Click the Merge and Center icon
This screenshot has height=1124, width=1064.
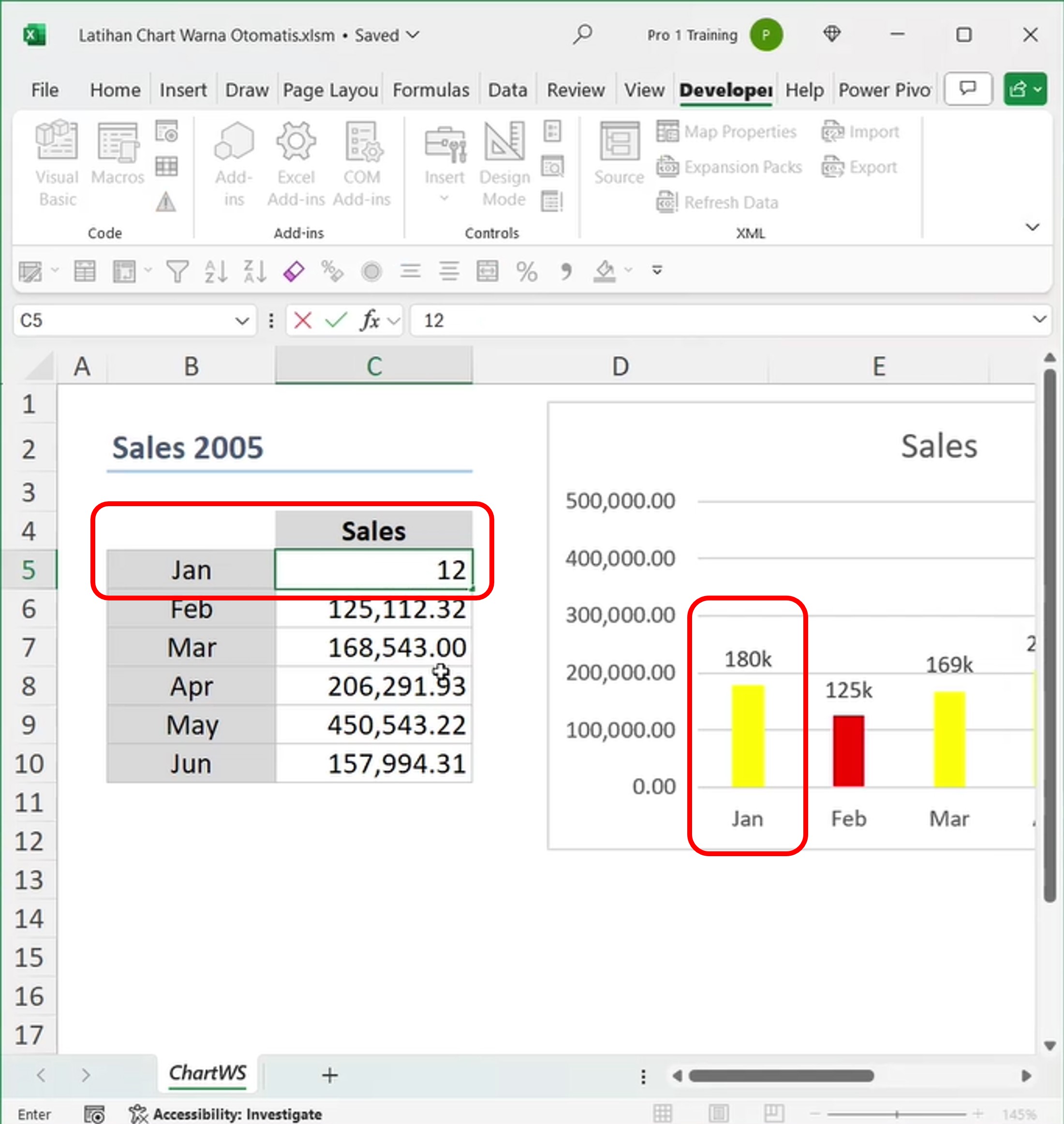click(x=487, y=272)
